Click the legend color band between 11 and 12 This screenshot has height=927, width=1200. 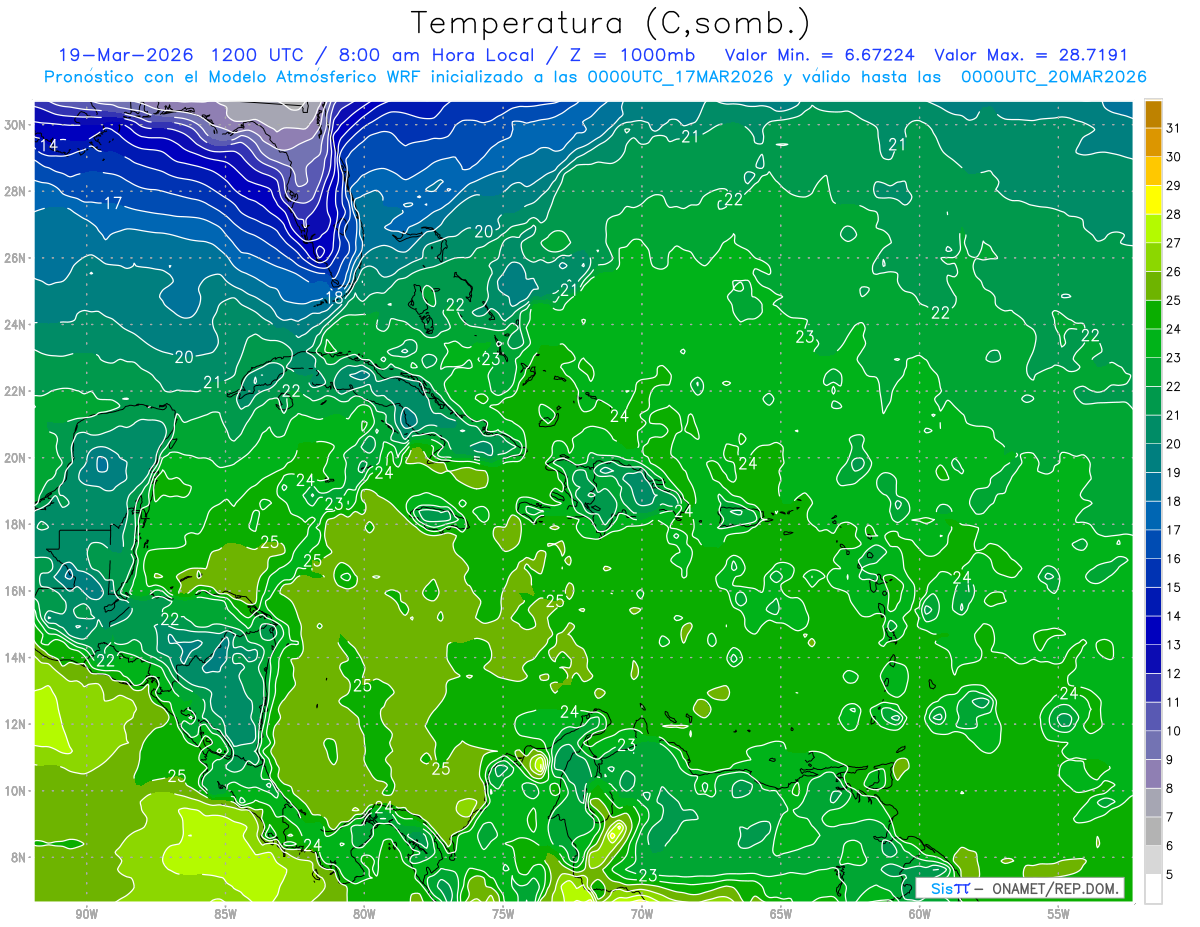1153,689
